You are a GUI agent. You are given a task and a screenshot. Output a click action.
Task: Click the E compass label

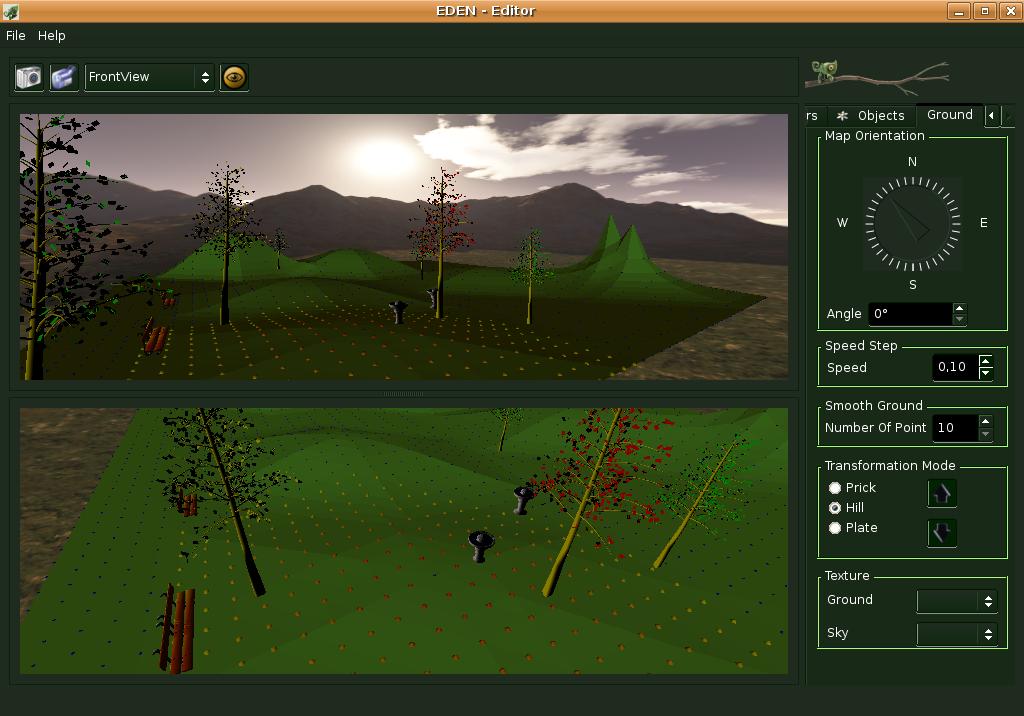pos(984,223)
